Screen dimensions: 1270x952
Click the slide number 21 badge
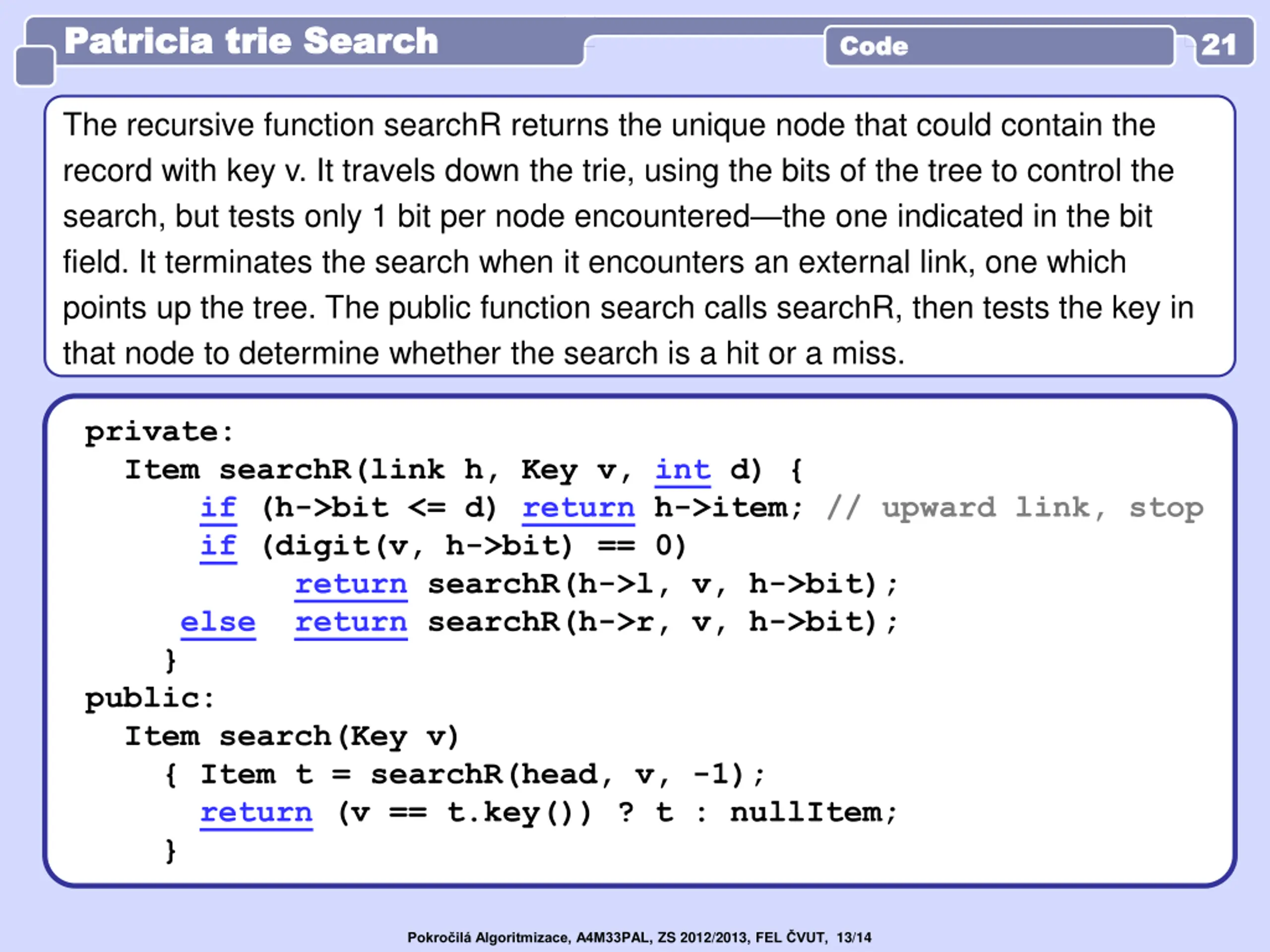point(1219,45)
